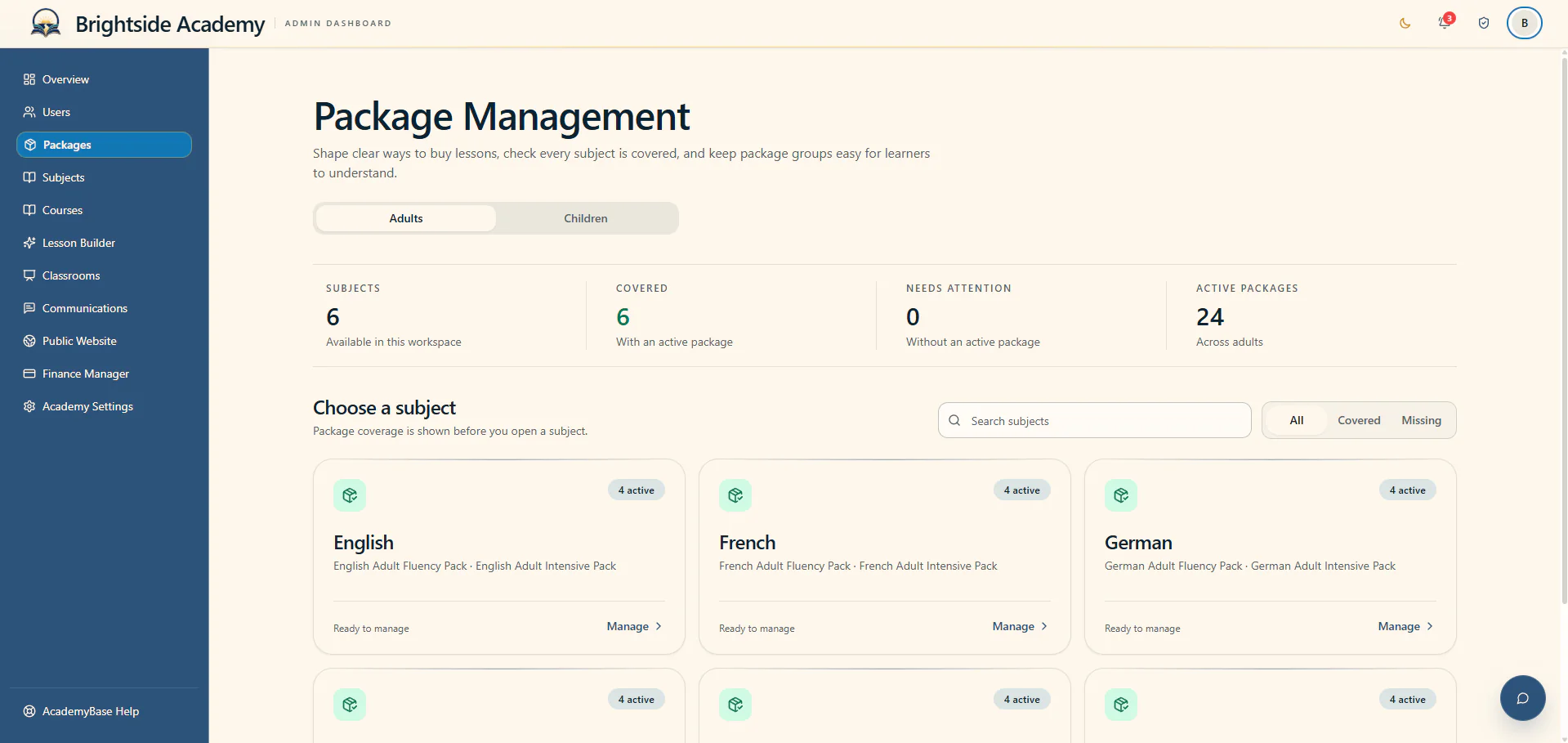The image size is (1568, 743).
Task: Click the Subjects book icon in sidebar
Action: click(29, 177)
